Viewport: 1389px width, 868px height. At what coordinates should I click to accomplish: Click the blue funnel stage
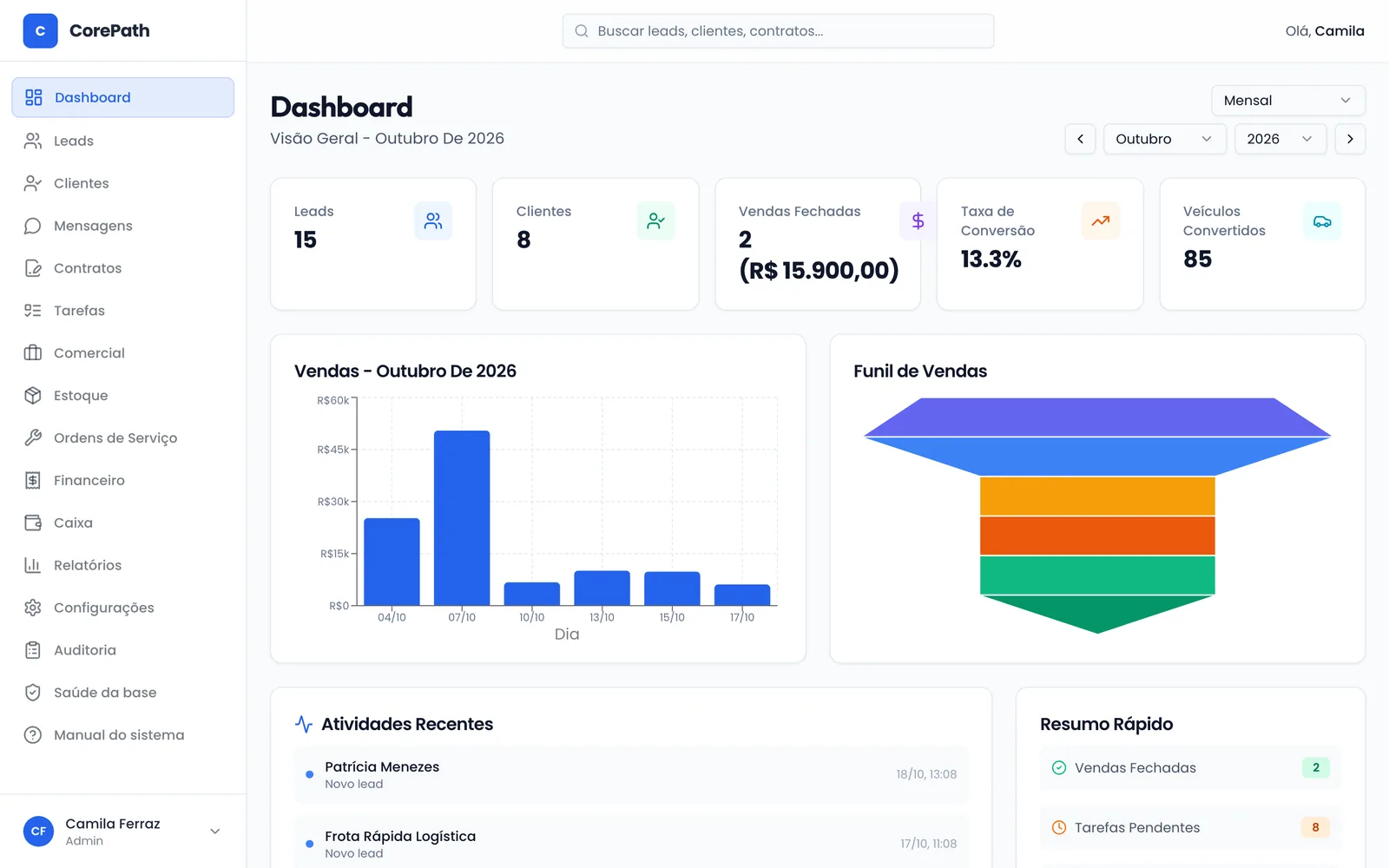[1097, 456]
